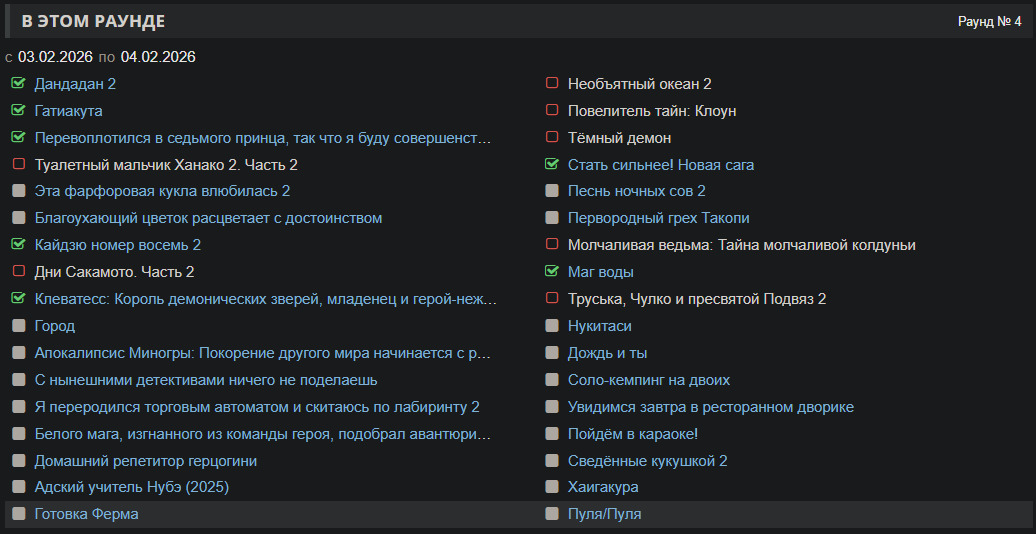Uncheck the Маг воды checkbox
The width and height of the screenshot is (1036, 534).
[552, 272]
